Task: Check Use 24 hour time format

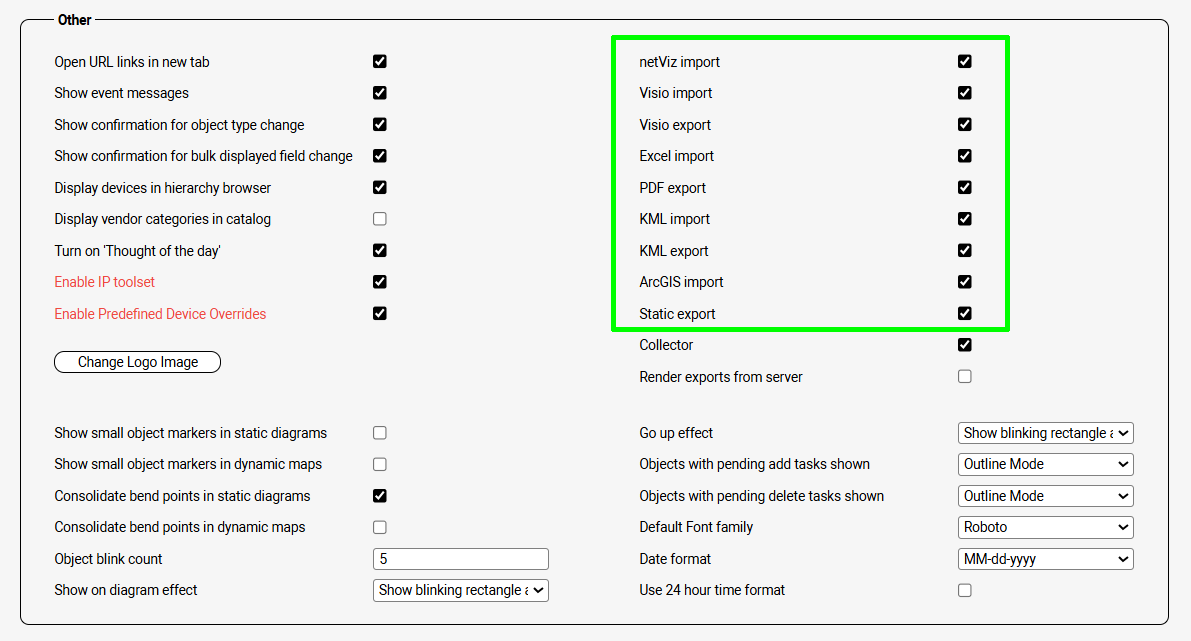Action: point(964,590)
